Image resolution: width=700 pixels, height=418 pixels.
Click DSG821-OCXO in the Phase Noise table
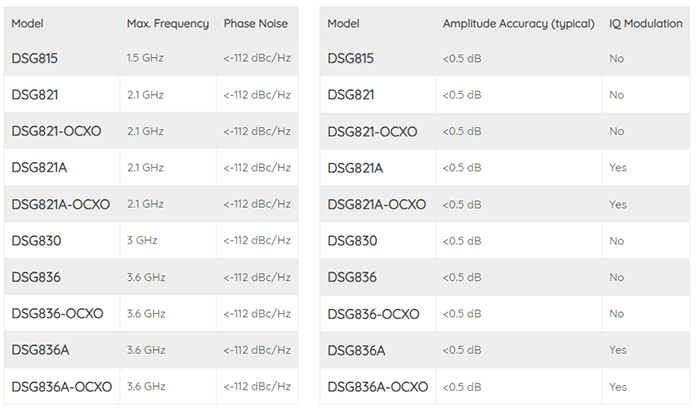coord(56,131)
